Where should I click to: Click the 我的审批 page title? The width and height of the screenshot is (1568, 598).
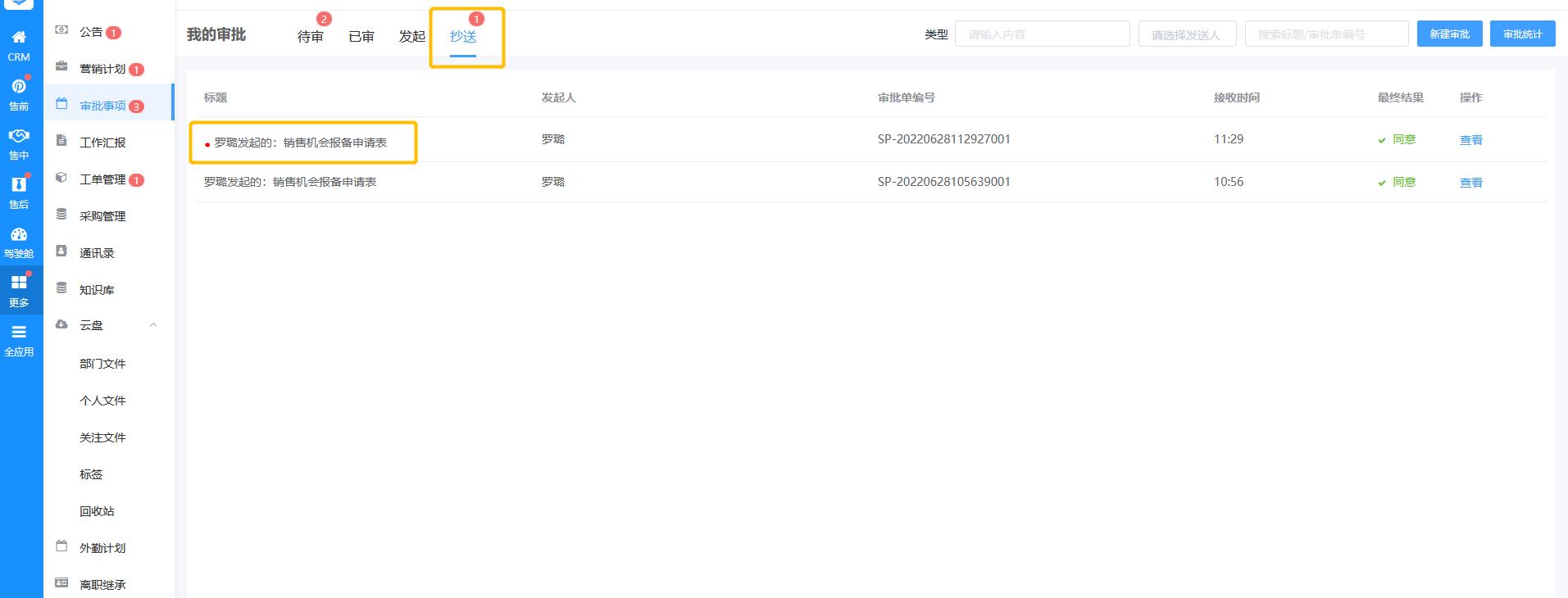click(216, 34)
